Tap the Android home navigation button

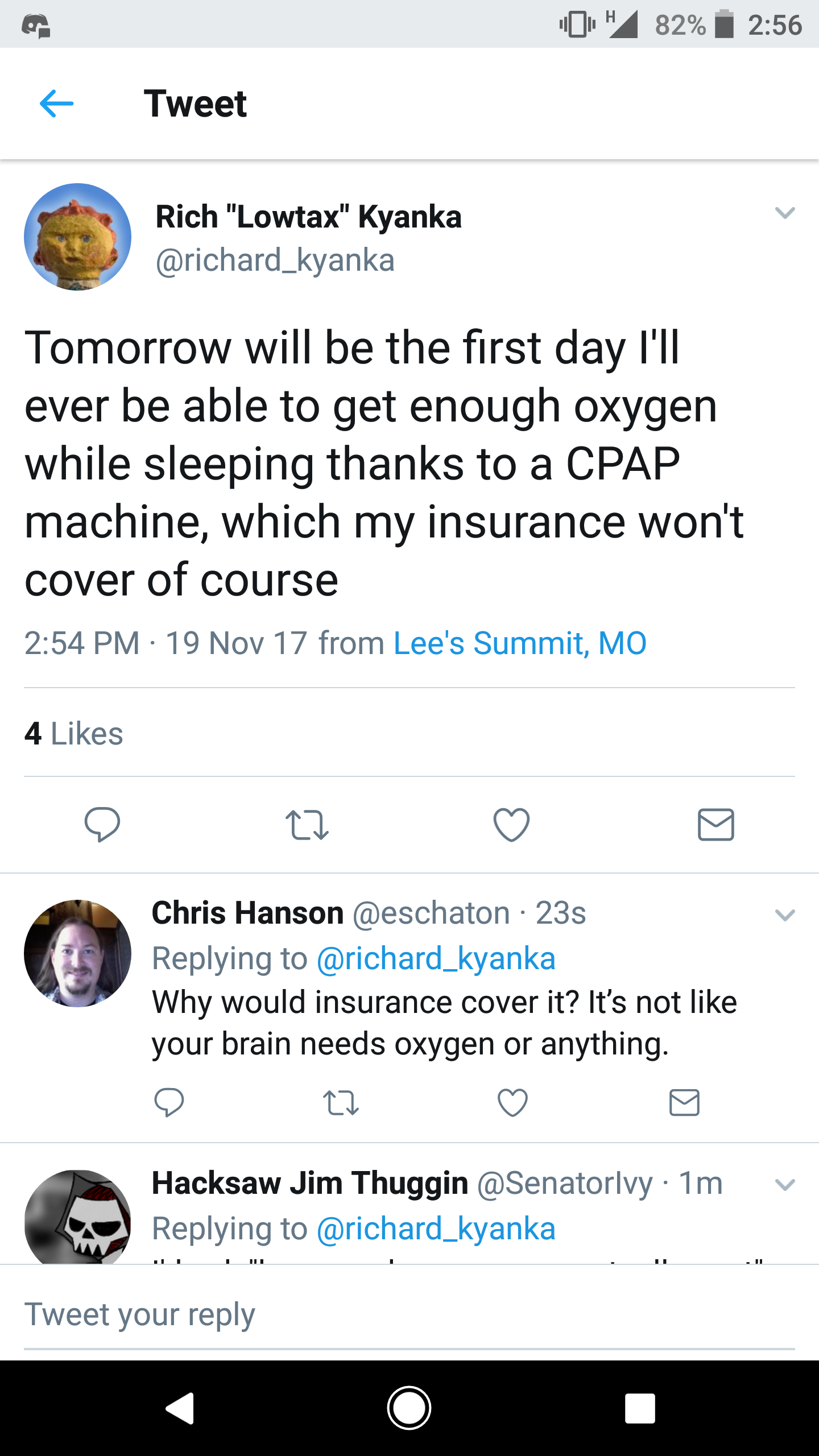(x=409, y=1408)
